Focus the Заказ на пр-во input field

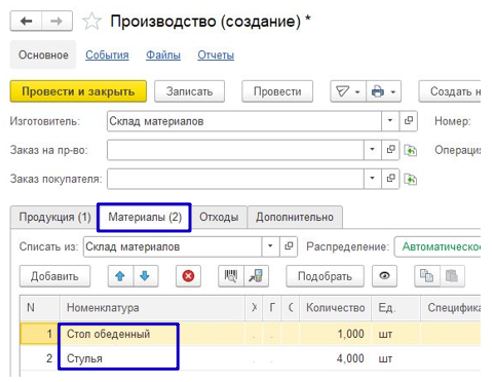[235, 150]
